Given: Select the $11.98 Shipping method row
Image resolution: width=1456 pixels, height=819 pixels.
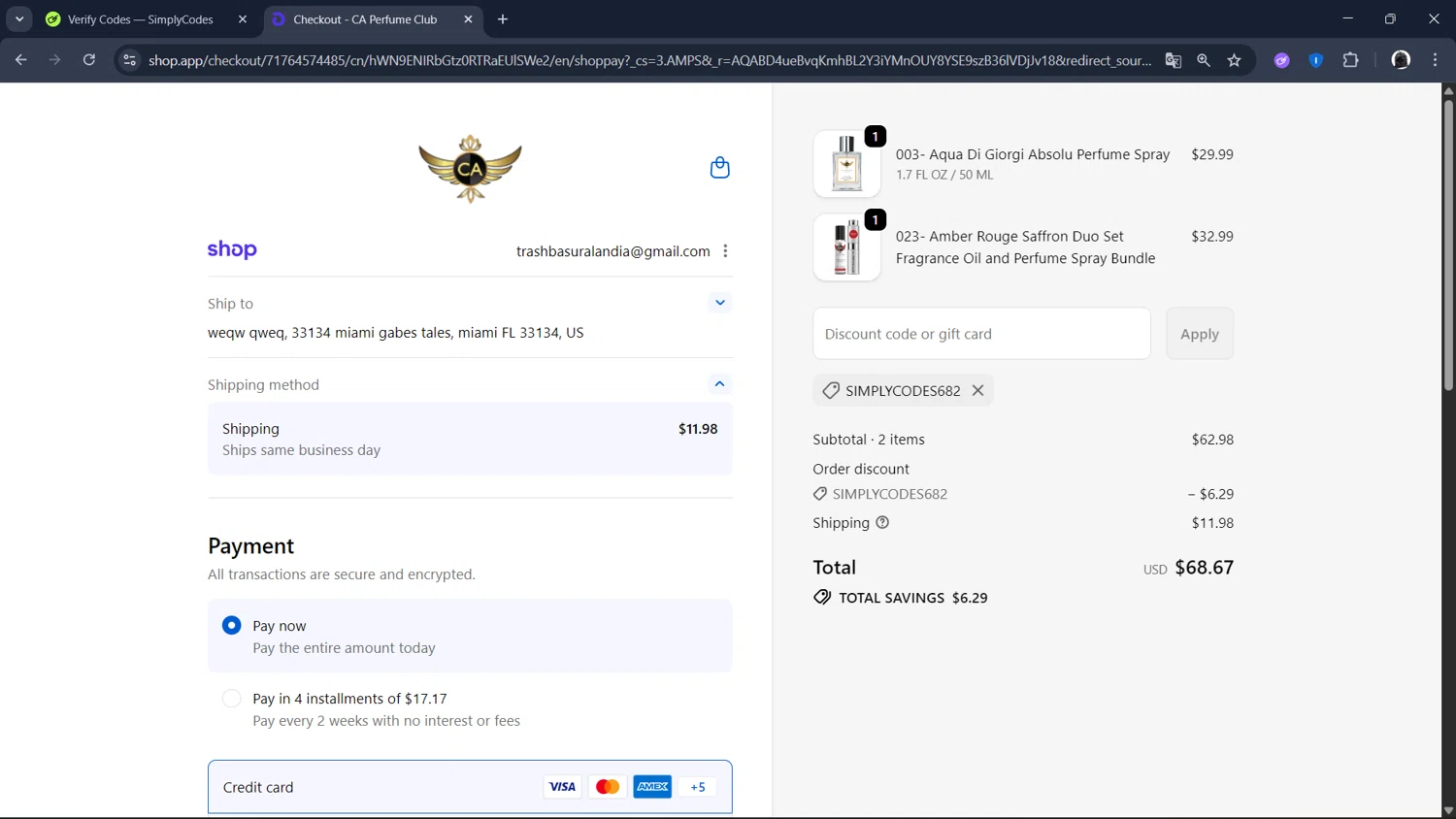Looking at the screenshot, I should tap(470, 439).
